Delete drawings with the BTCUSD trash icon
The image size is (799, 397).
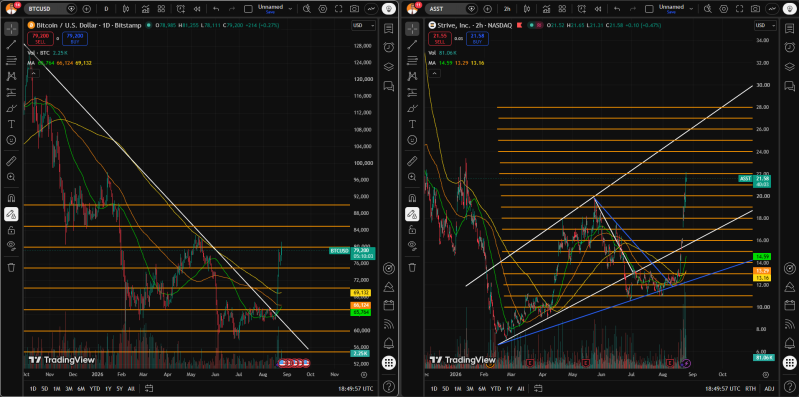(11, 267)
